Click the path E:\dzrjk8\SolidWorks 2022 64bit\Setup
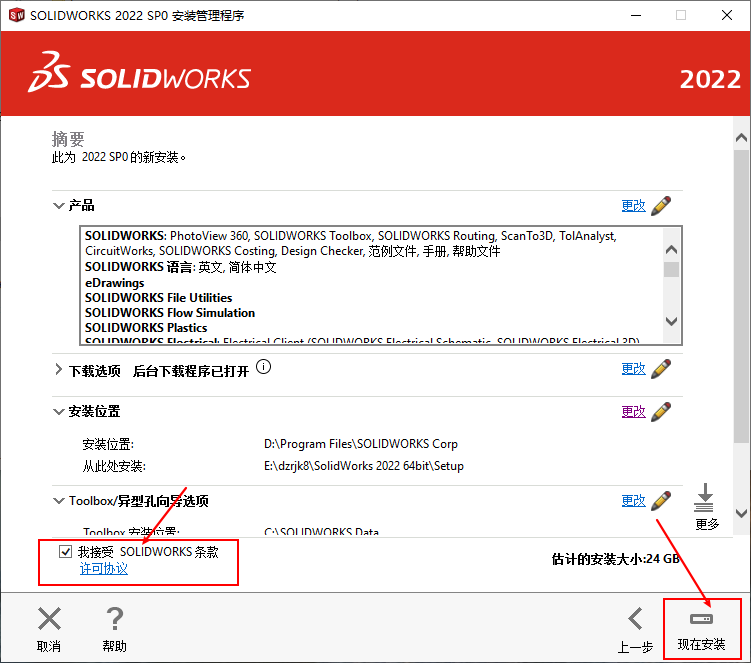Screen dimensions: 751x663 pyautogui.click(x=364, y=466)
